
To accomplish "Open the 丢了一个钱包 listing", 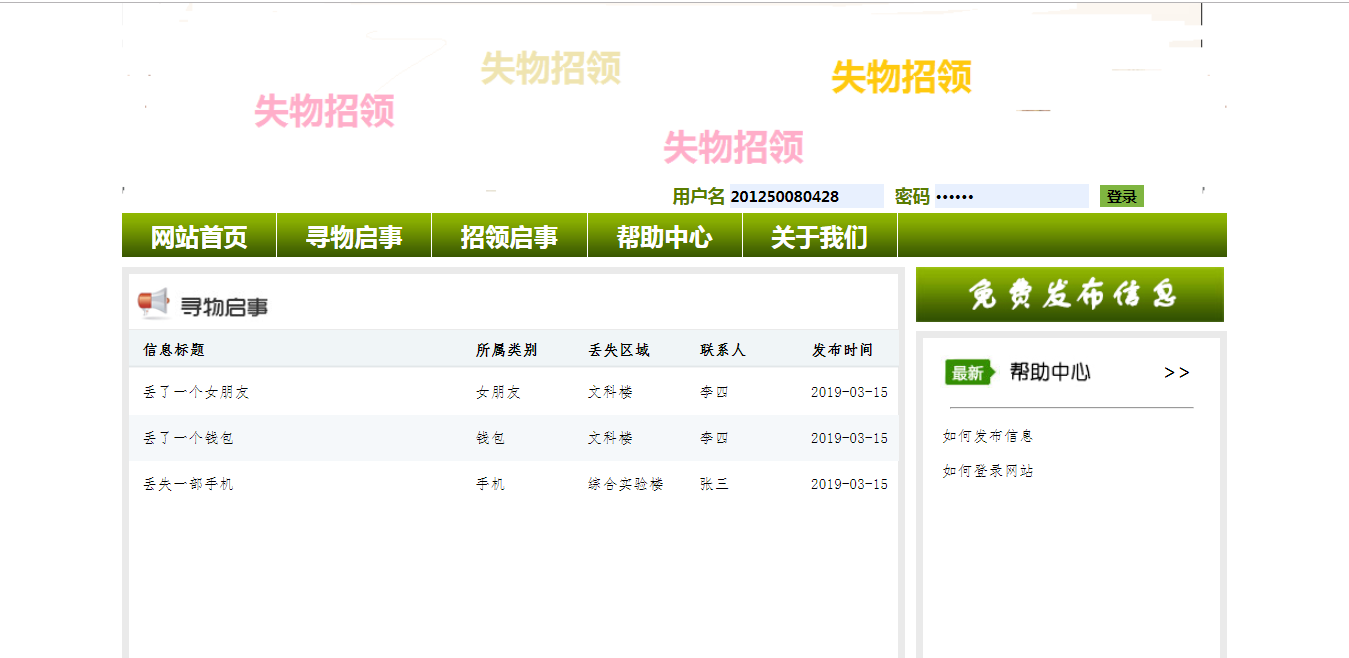I will click(188, 438).
